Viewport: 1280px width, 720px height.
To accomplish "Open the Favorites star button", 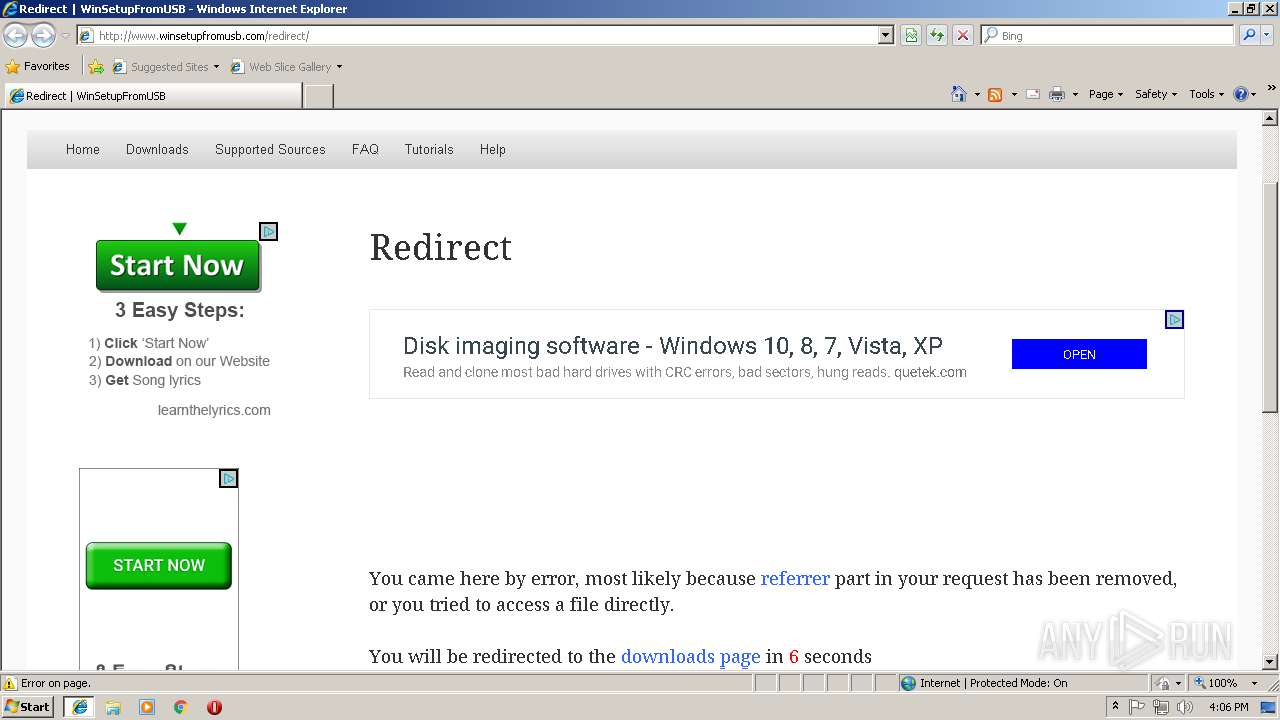I will [x=38, y=67].
